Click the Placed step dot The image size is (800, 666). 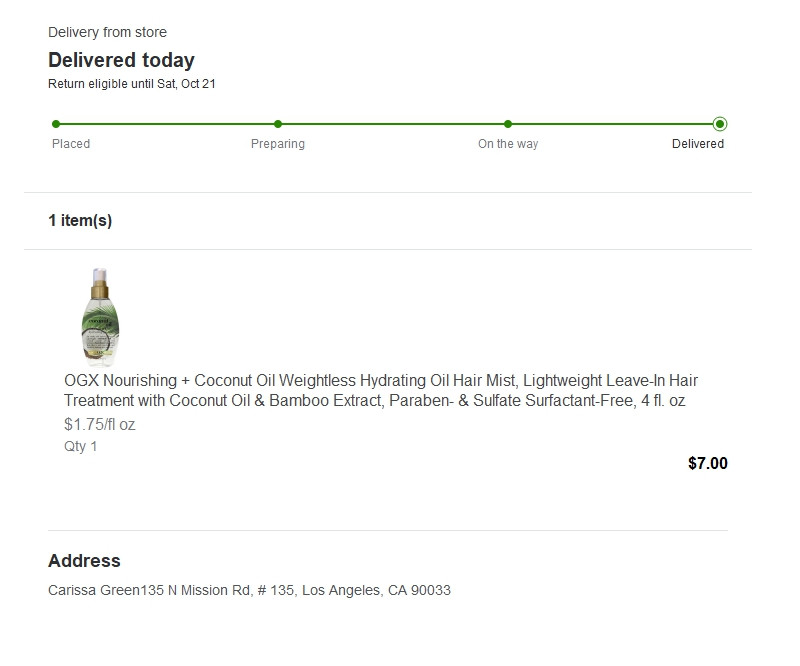pyautogui.click(x=56, y=124)
